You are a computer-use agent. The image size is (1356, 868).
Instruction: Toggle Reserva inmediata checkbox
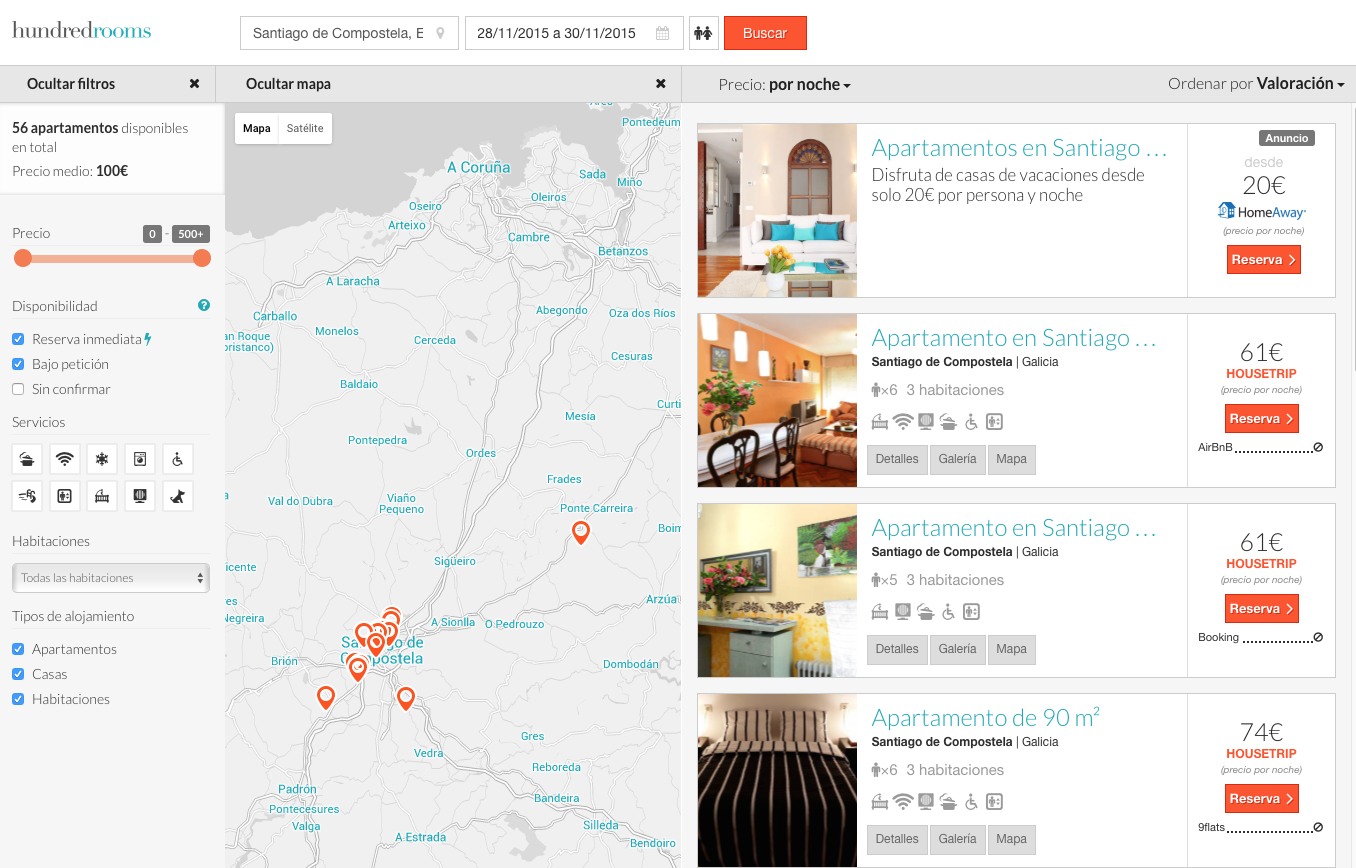18,339
